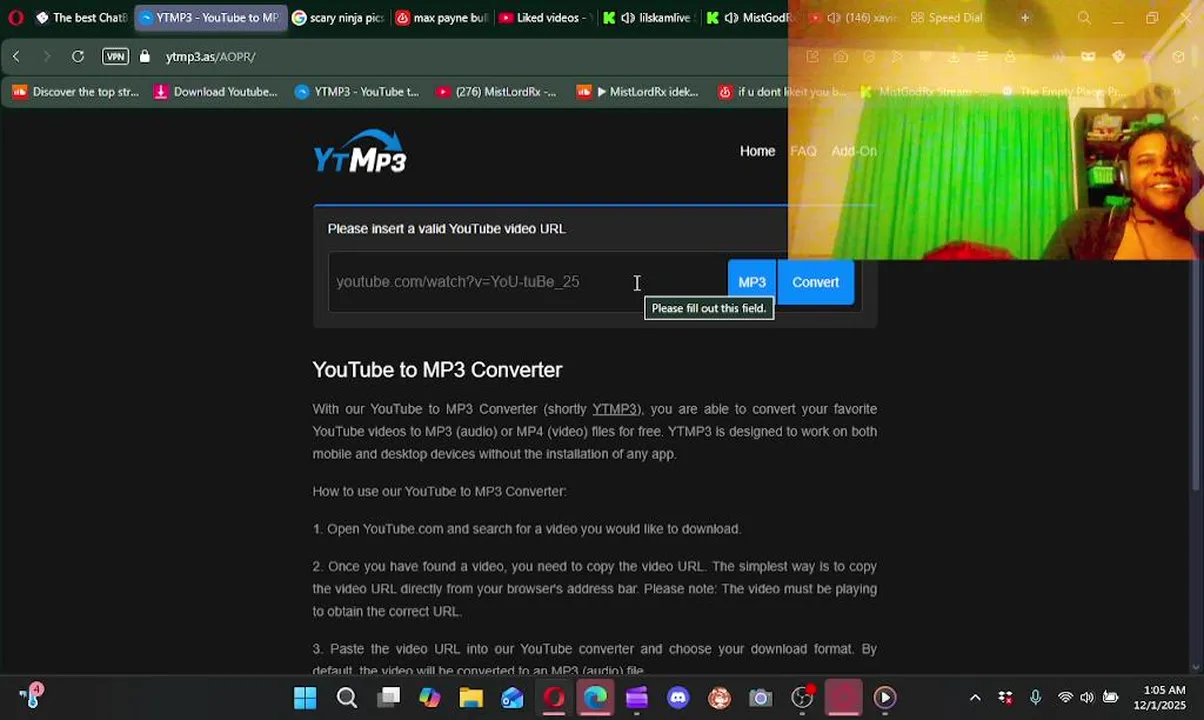Click the padlock site security icon
The height and width of the screenshot is (720, 1204).
coord(145,56)
